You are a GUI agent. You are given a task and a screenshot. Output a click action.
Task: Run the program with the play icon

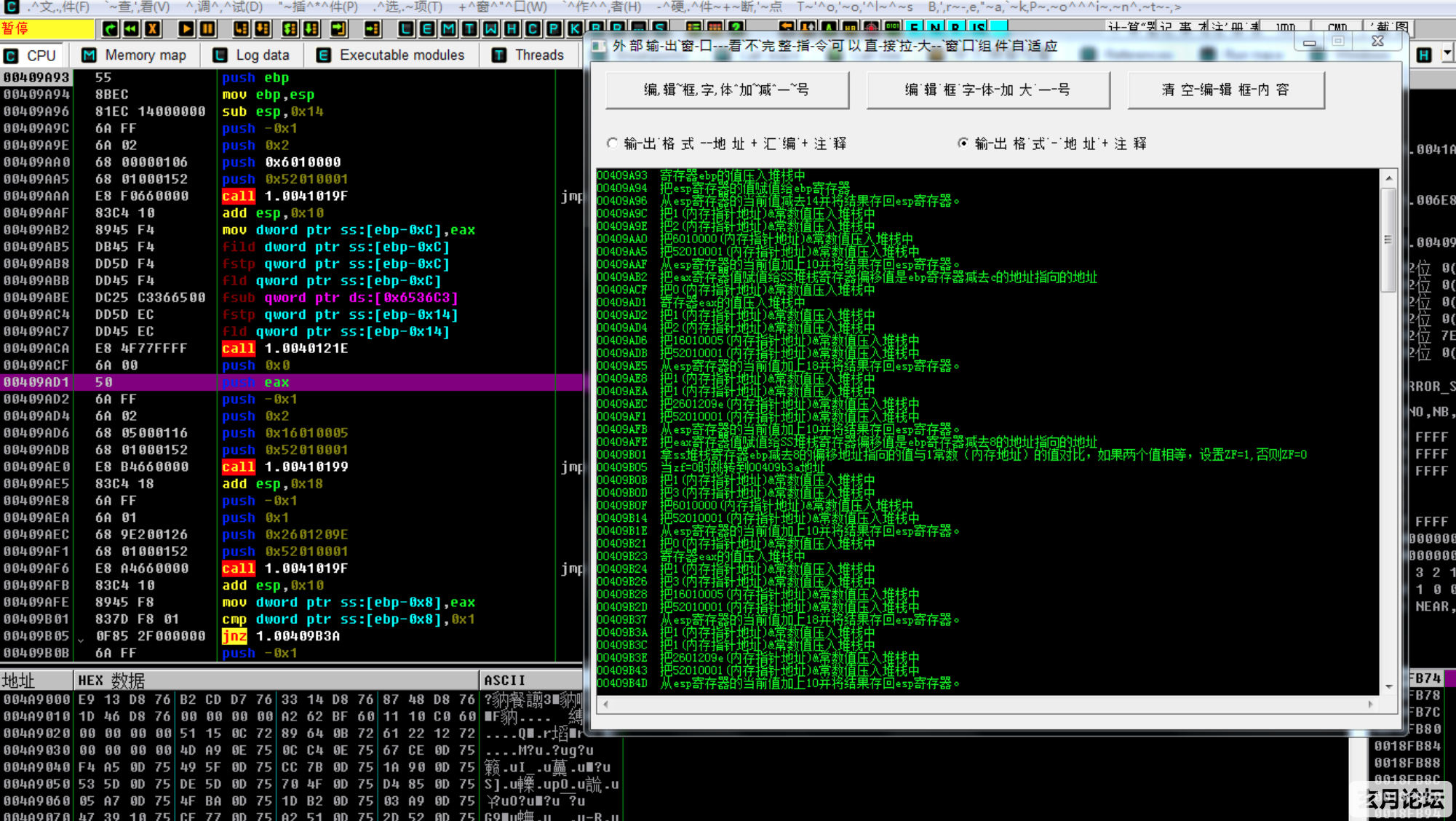pyautogui.click(x=186, y=29)
